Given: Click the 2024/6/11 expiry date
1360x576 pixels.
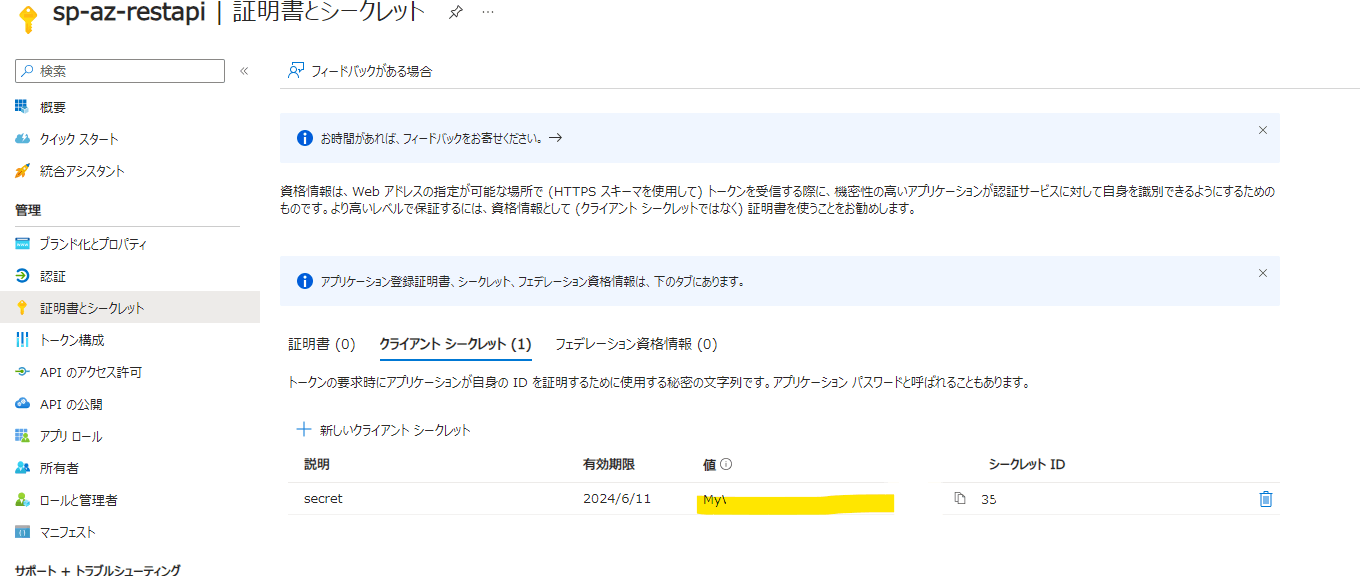Looking at the screenshot, I should 617,498.
